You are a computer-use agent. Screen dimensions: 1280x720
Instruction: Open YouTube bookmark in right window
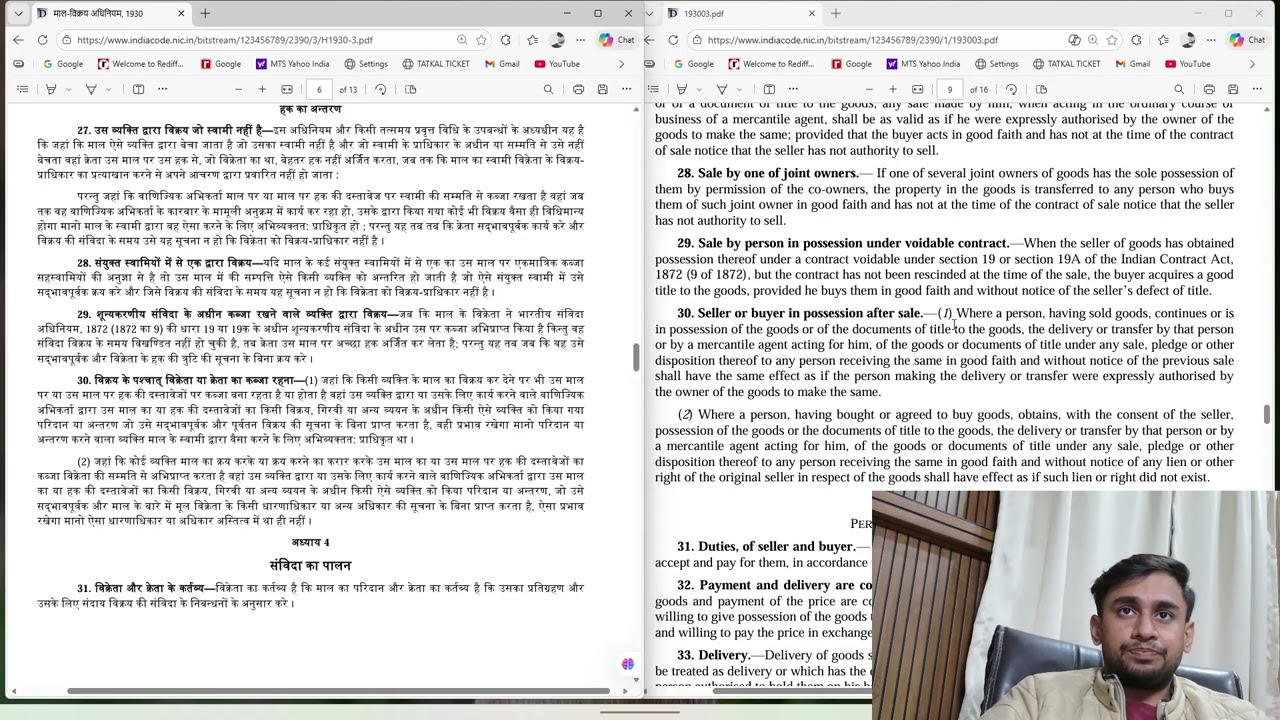(x=1188, y=64)
